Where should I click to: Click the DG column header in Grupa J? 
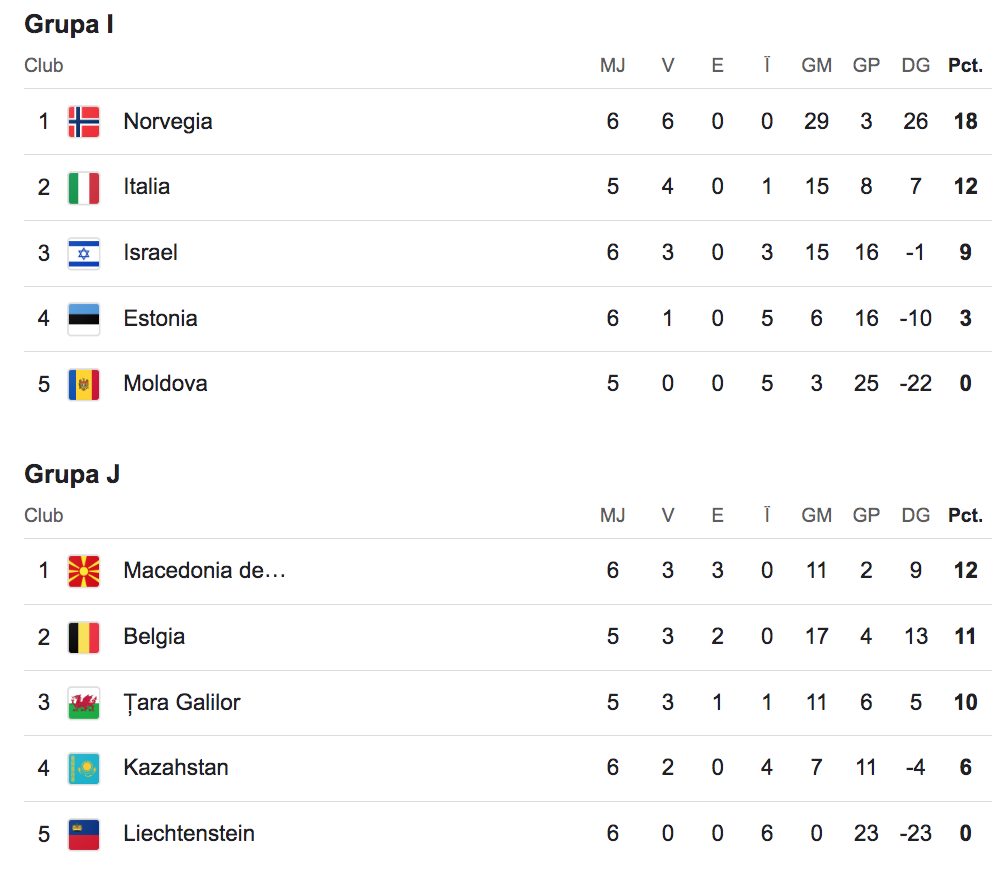[x=915, y=516]
